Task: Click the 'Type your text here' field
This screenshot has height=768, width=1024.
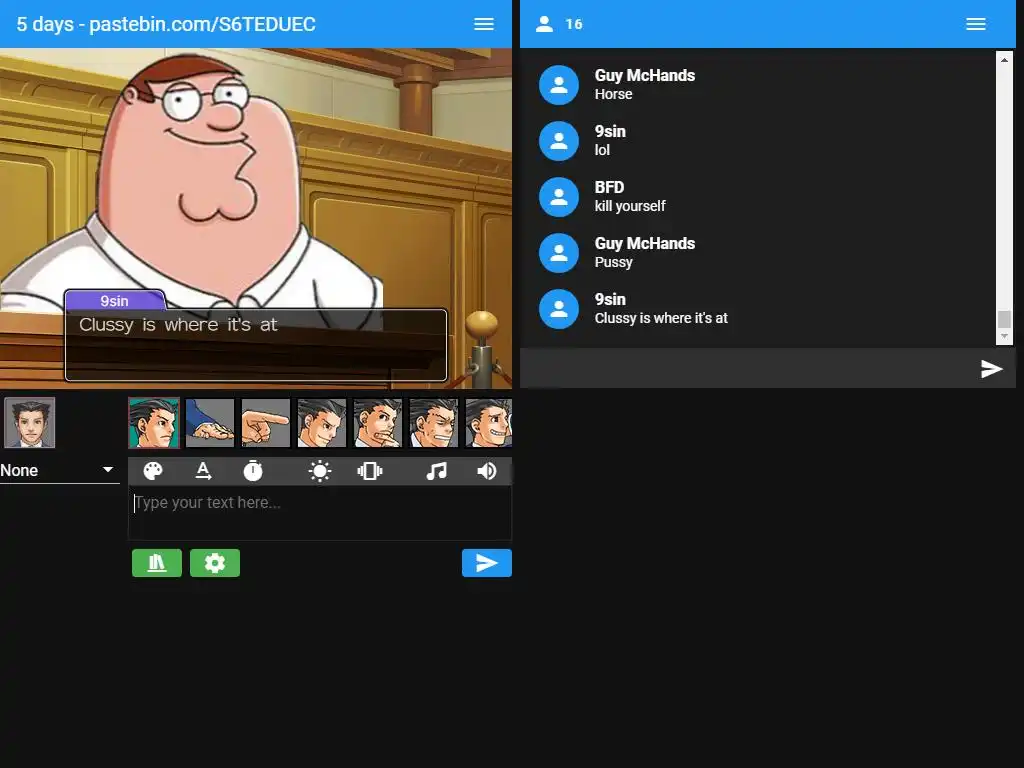Action: coord(320,513)
